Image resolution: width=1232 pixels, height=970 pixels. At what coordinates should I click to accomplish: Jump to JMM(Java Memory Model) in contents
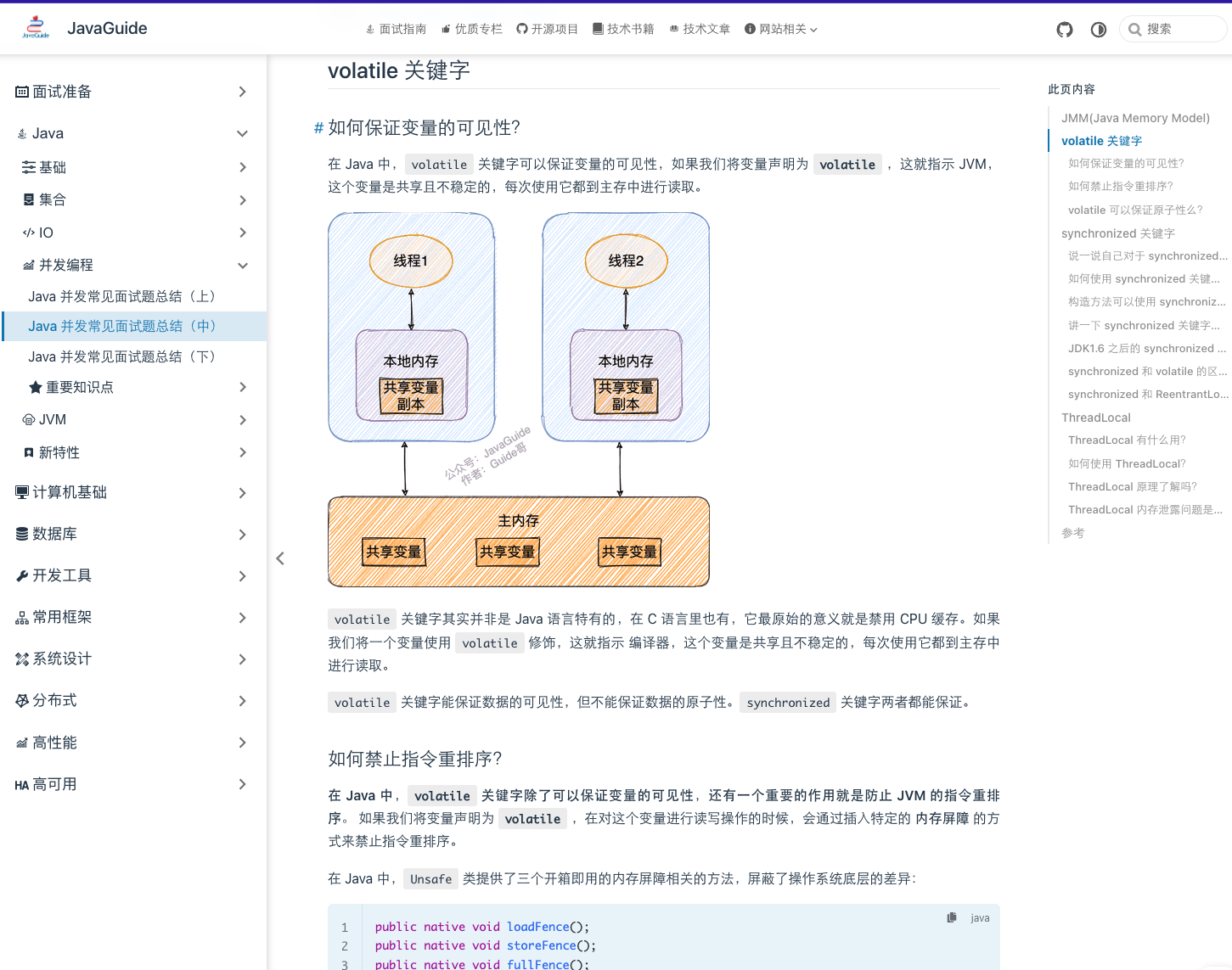tap(1135, 118)
